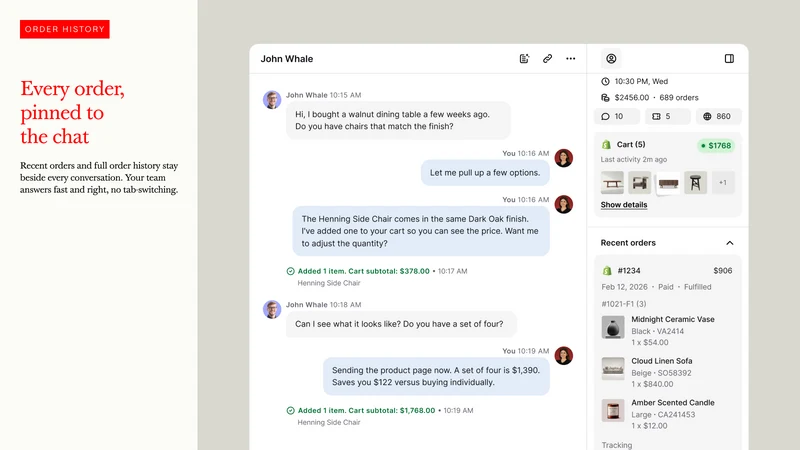Click the $906 order total
Screen dimensions: 800x450
[722, 271]
